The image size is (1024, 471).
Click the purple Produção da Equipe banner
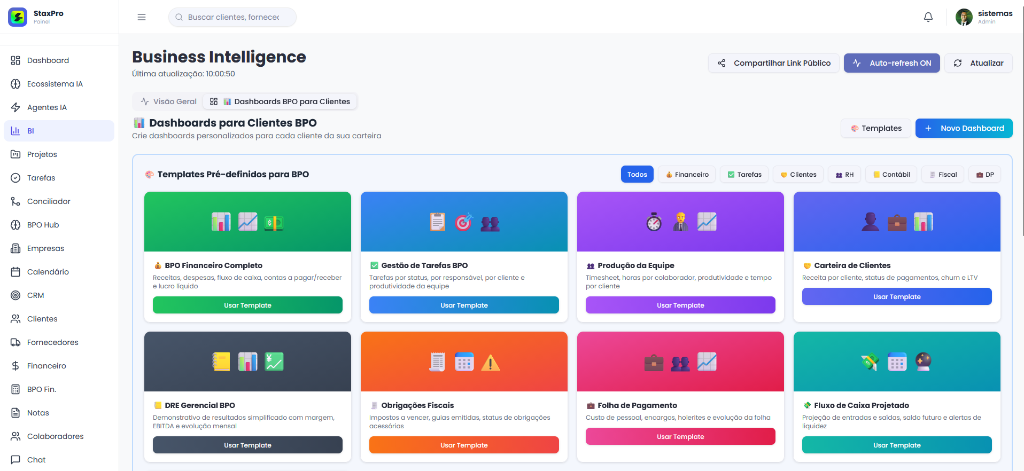tap(680, 222)
